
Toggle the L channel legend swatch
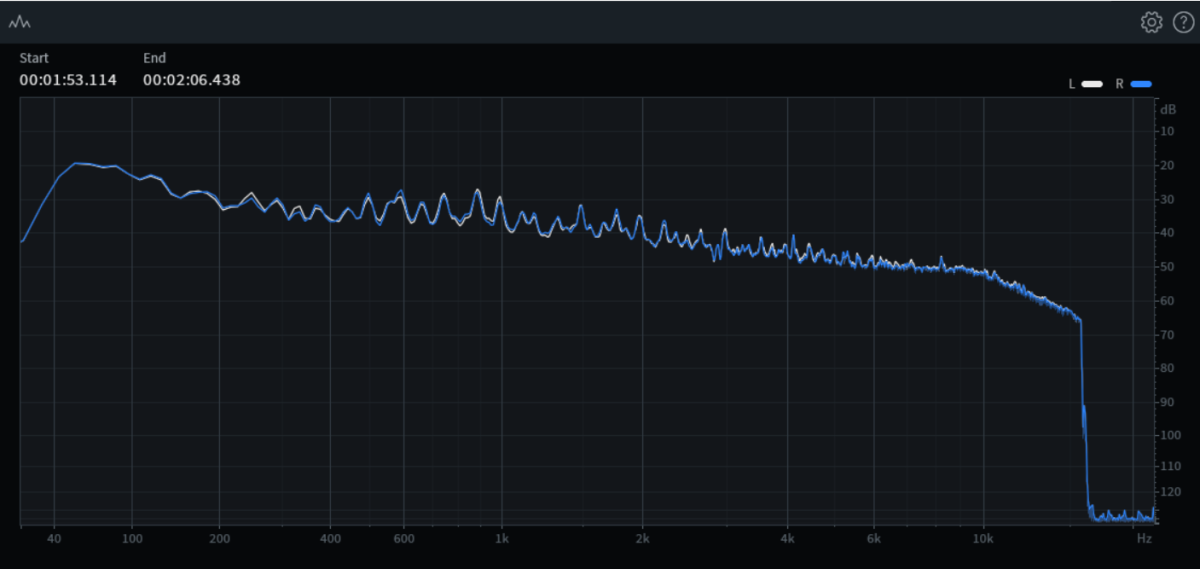tap(1092, 84)
